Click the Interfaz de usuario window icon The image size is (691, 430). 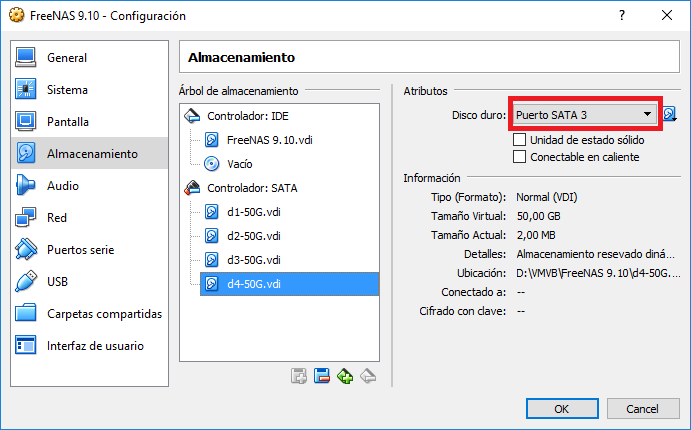[x=26, y=345]
